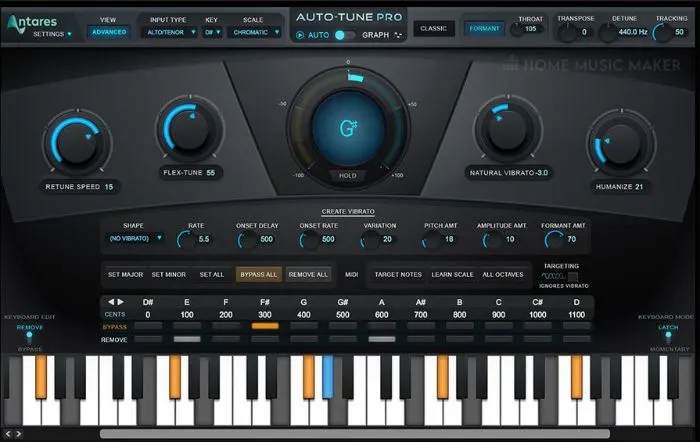Click the scale right arrow

121,302
